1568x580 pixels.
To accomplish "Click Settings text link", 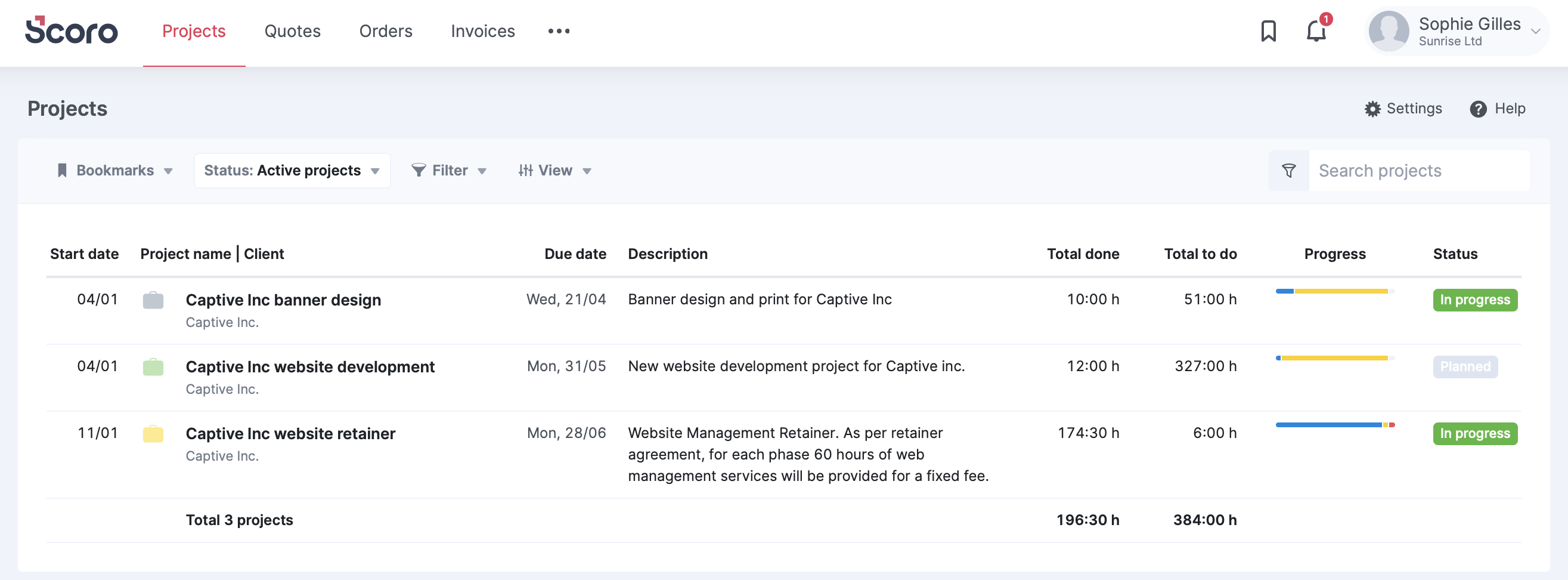I will (x=1414, y=109).
